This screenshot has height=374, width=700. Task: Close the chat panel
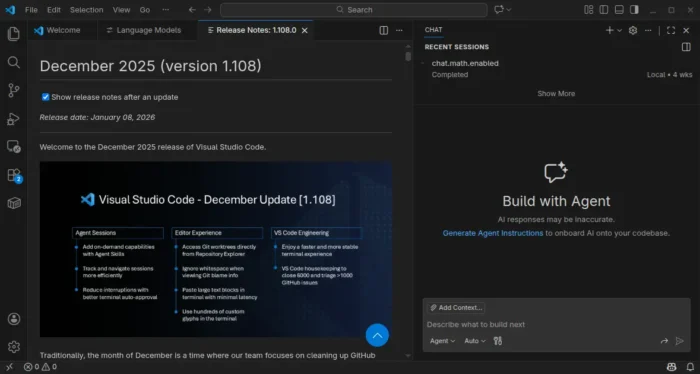pos(686,30)
